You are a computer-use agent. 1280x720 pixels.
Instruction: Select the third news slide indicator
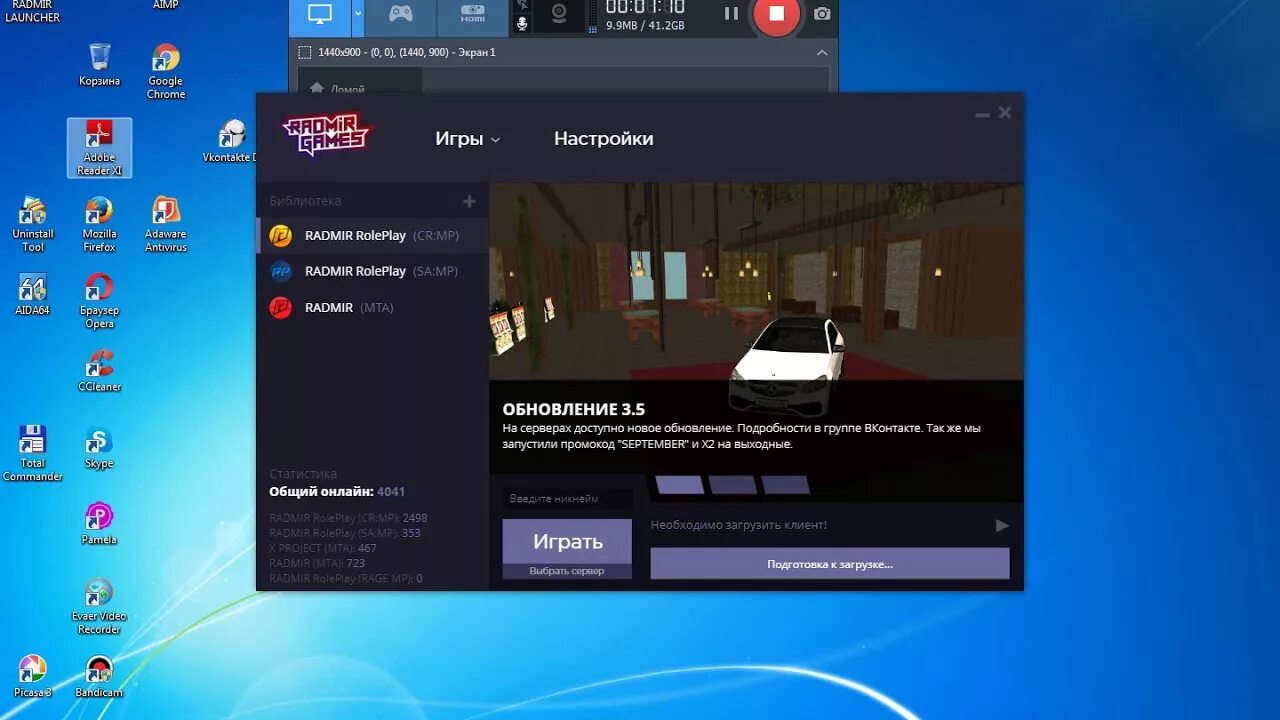click(x=786, y=485)
